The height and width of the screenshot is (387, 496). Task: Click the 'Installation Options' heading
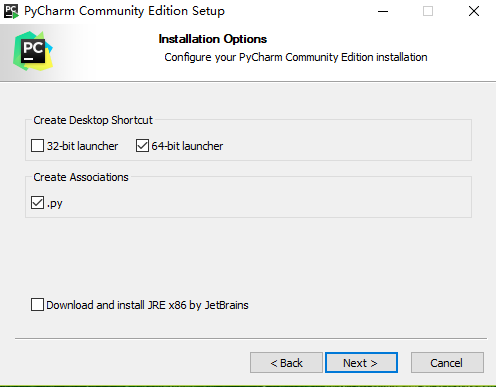(213, 39)
